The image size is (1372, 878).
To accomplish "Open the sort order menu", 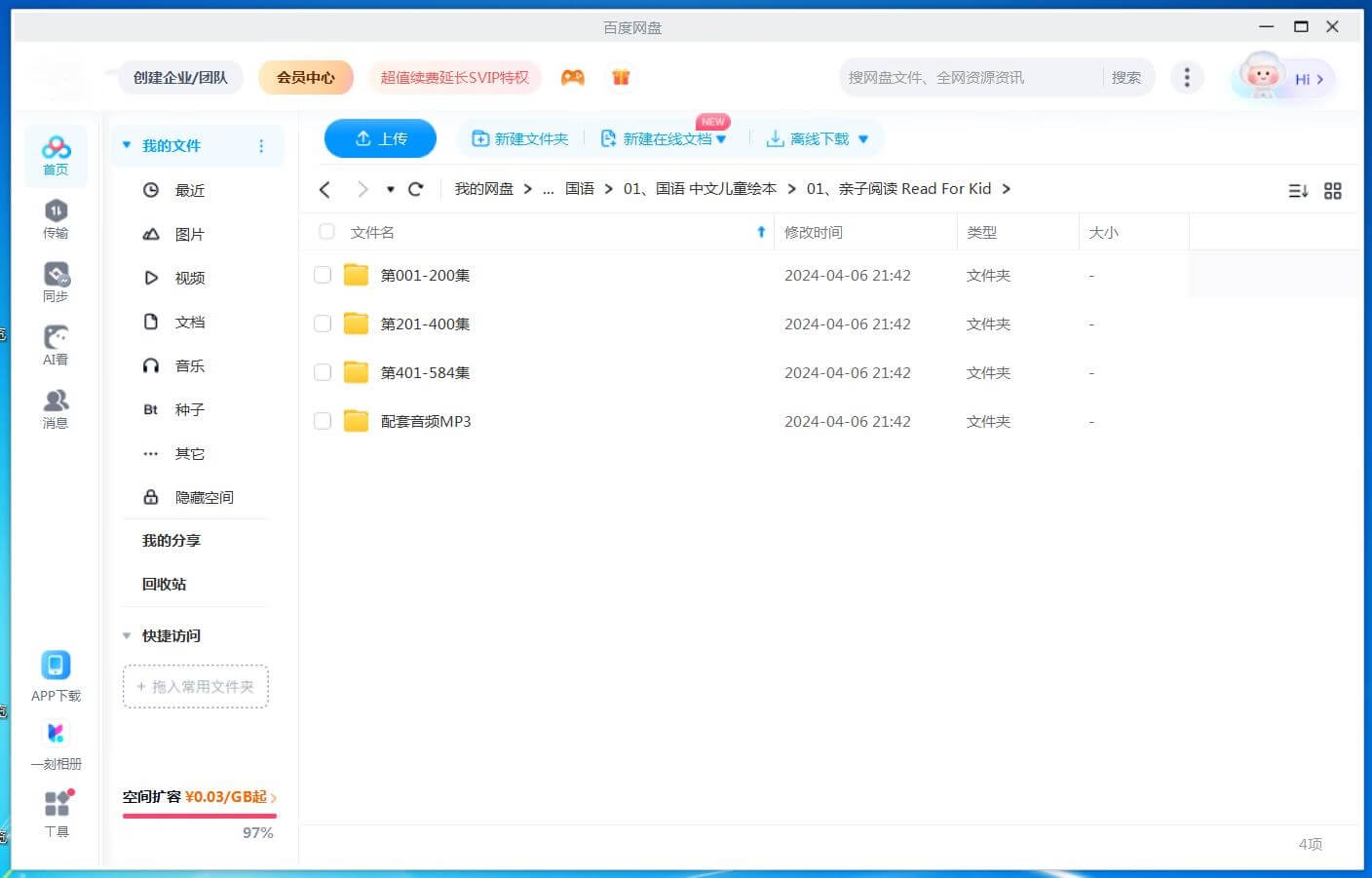I will 1298,191.
